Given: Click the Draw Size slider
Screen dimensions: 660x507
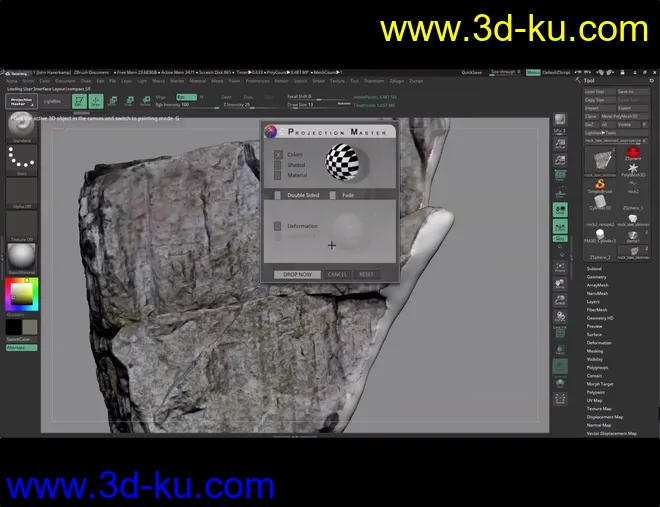Looking at the screenshot, I should pos(318,105).
